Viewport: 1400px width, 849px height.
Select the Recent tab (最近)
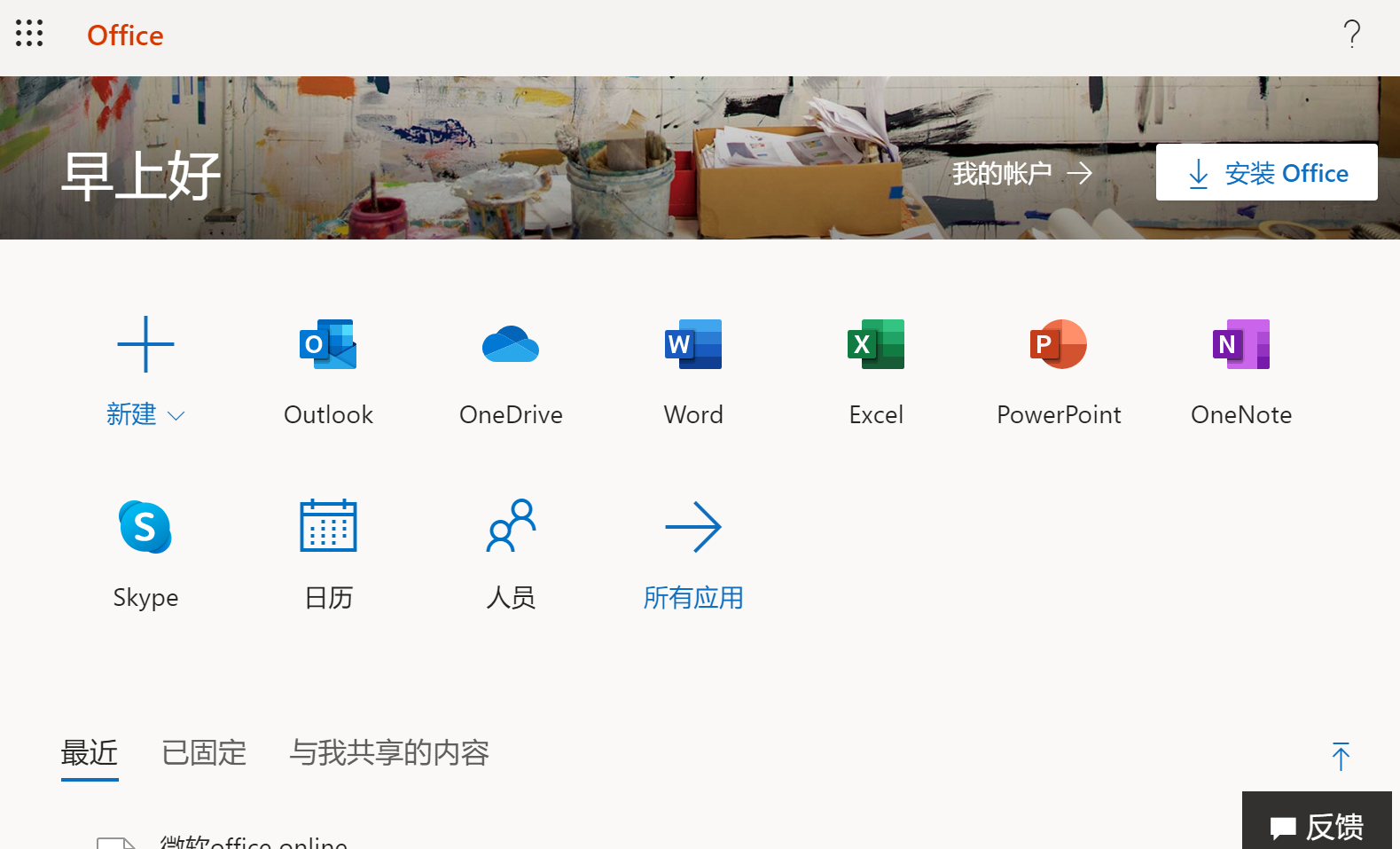coord(90,753)
